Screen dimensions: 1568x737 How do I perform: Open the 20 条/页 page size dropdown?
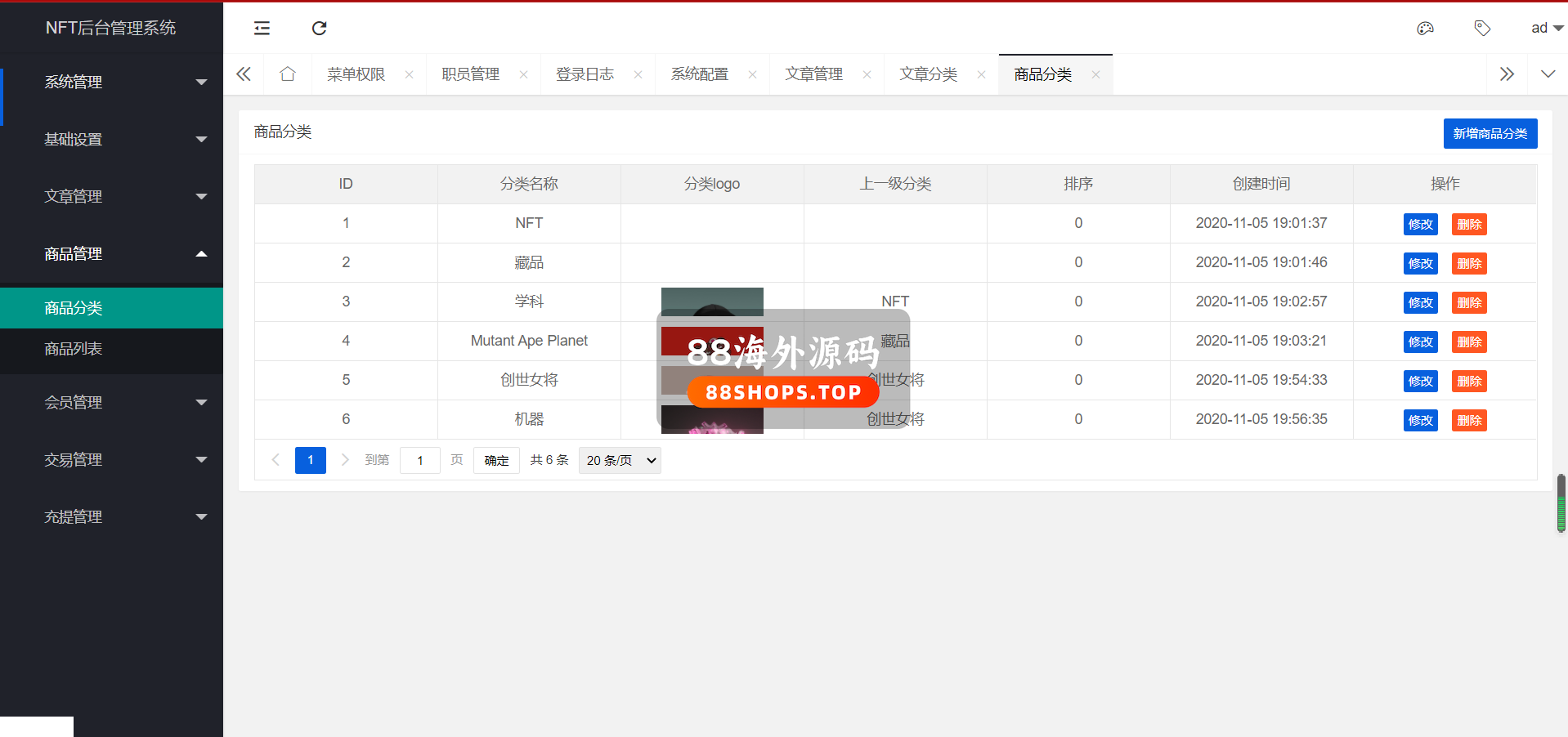coord(620,461)
